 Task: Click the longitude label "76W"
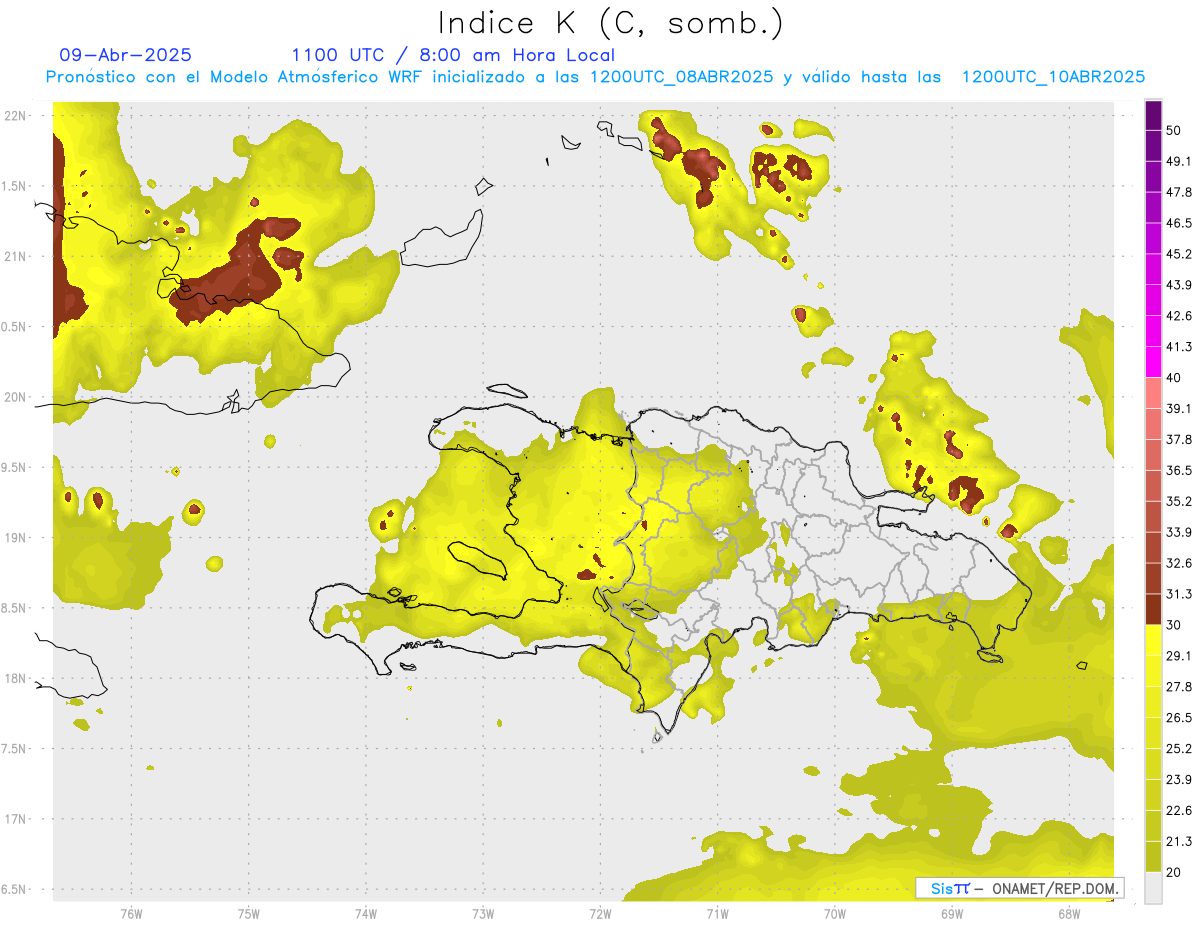click(131, 914)
